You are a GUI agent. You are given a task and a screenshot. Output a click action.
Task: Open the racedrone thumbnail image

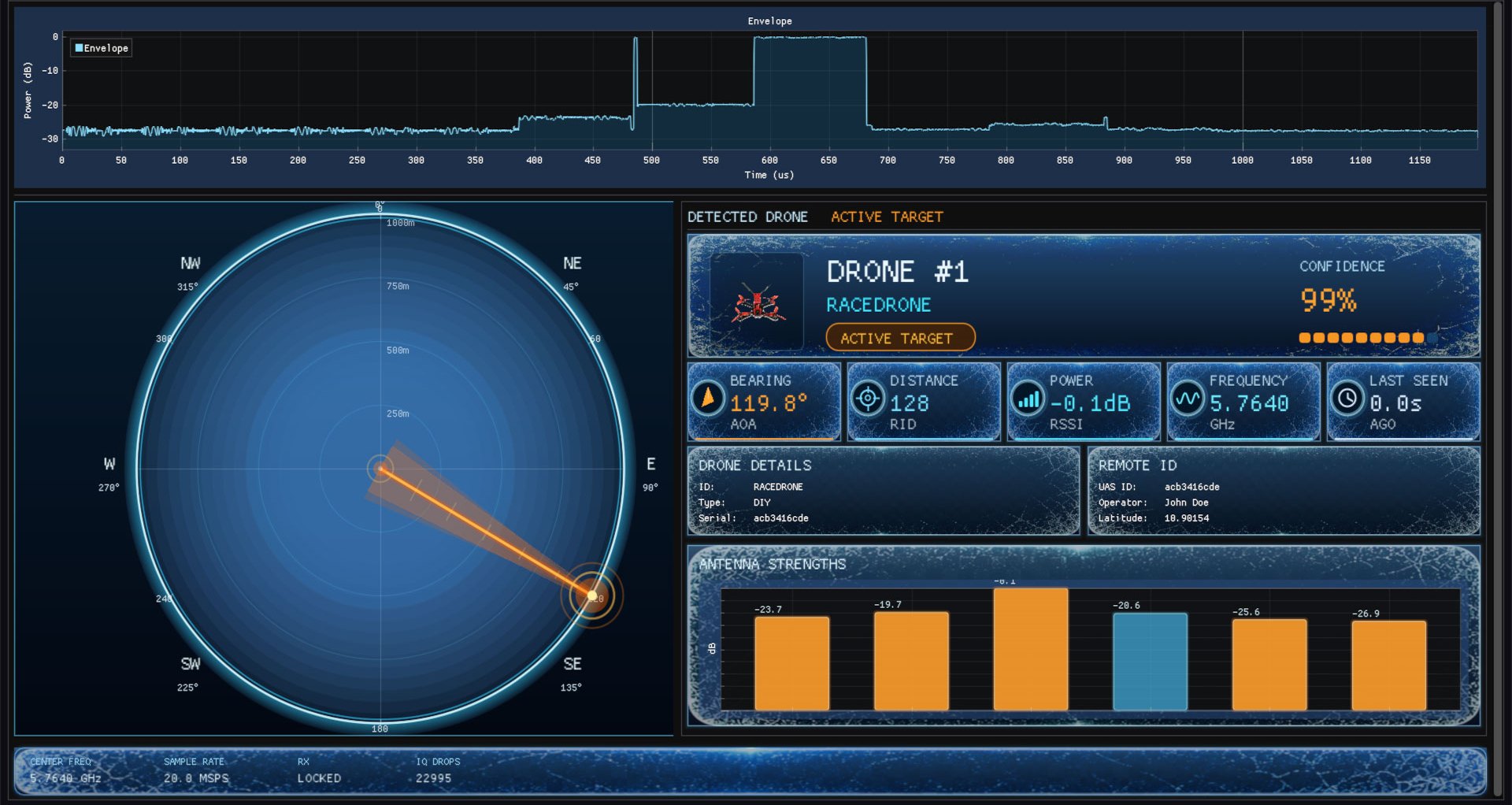point(757,302)
